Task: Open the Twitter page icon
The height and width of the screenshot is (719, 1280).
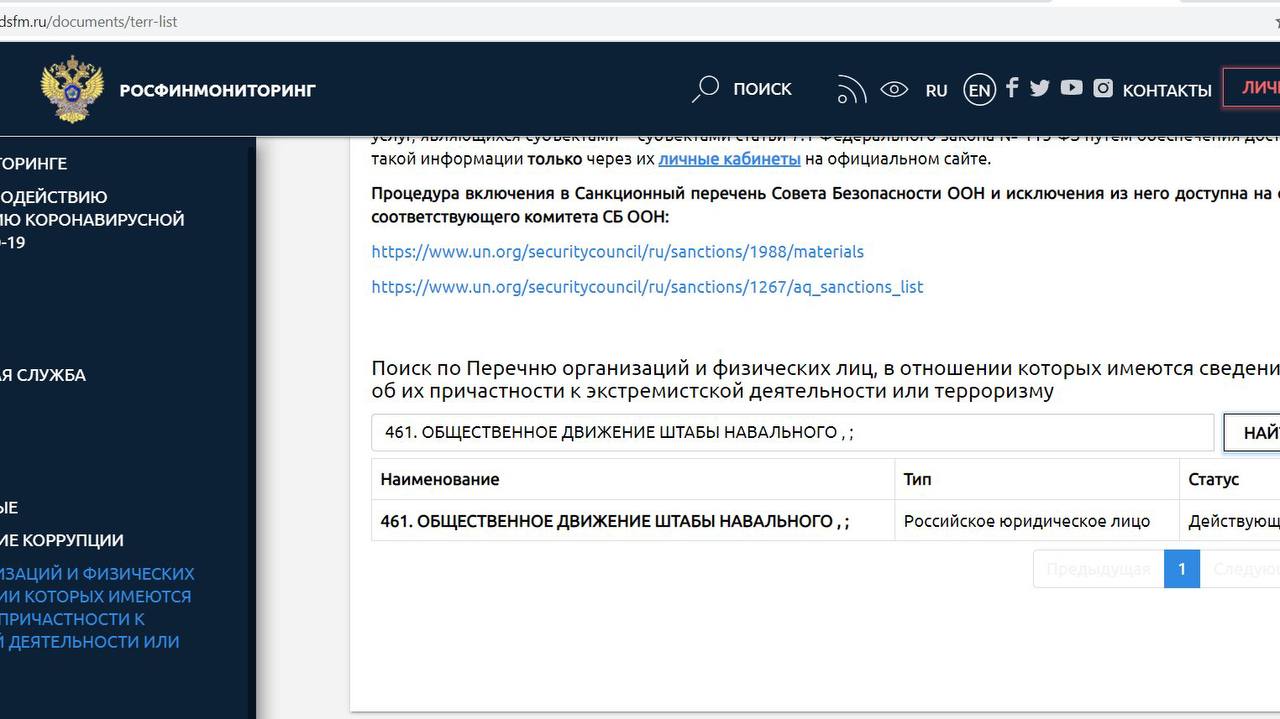Action: click(1040, 88)
